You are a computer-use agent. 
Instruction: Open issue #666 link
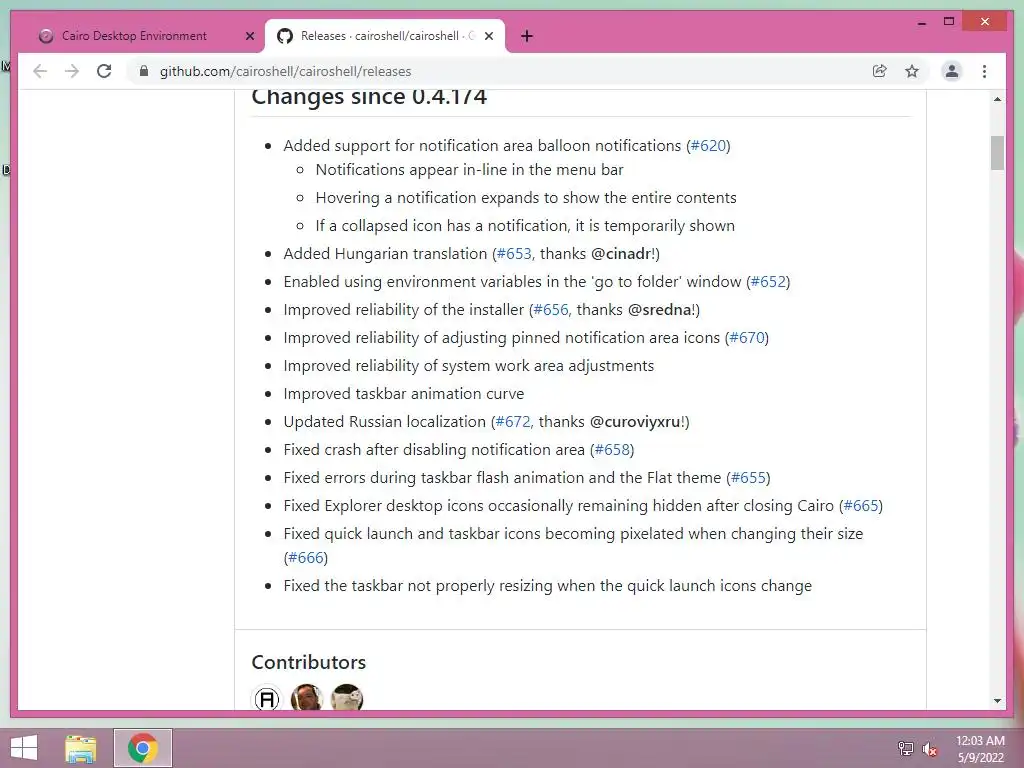pos(306,558)
